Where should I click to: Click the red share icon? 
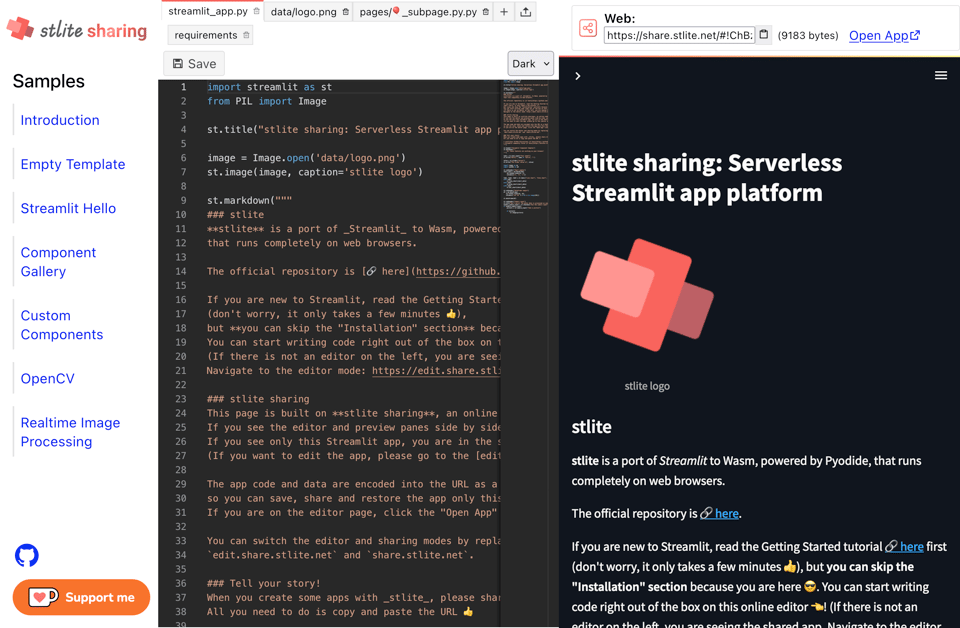point(588,29)
